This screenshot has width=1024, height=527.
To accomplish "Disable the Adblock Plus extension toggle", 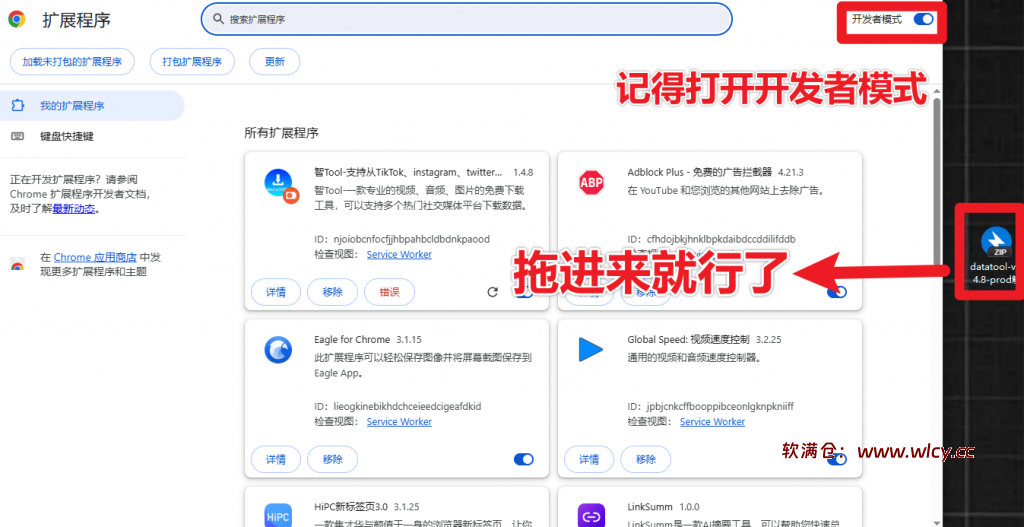I will [837, 292].
